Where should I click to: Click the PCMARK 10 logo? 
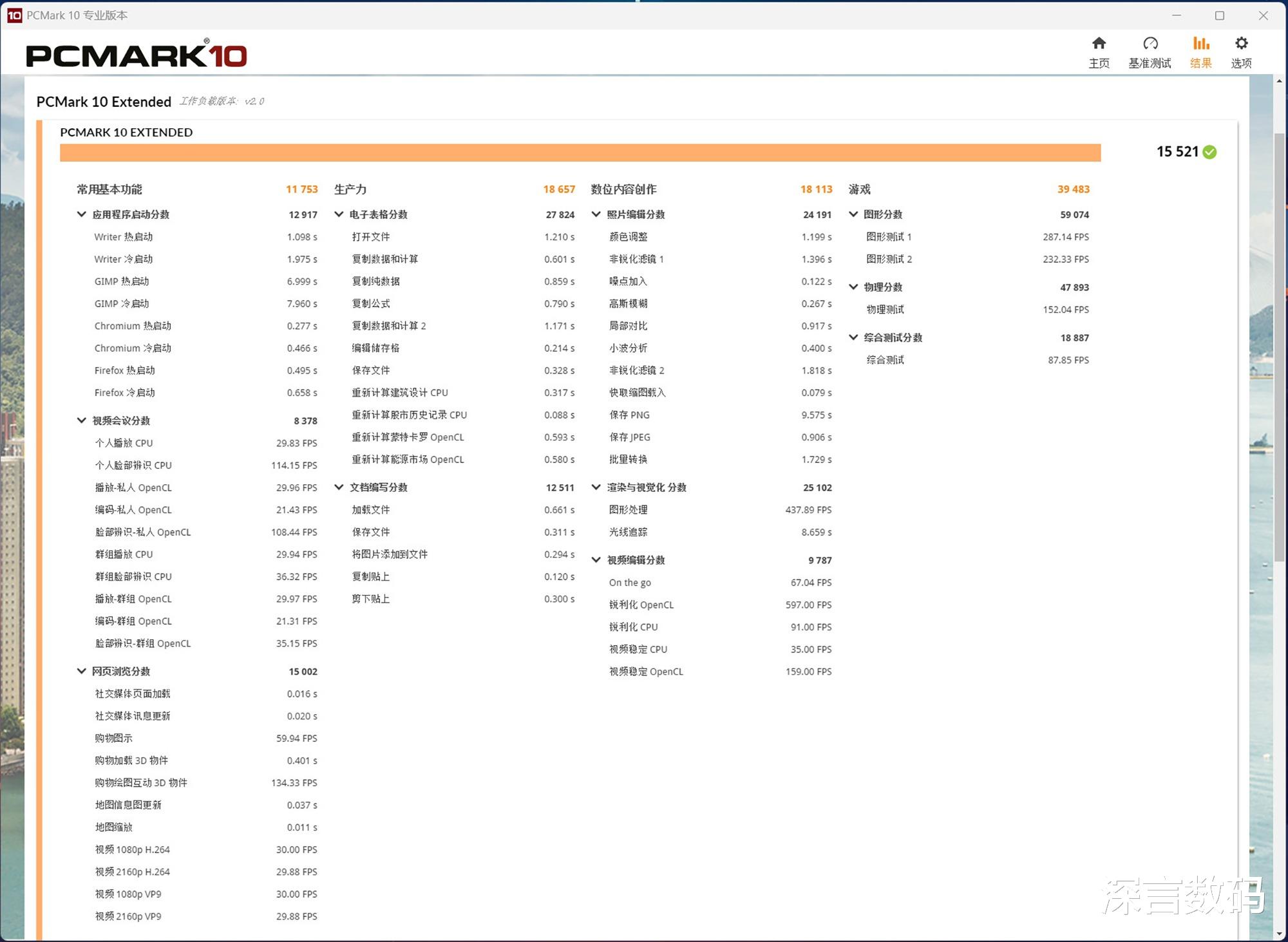pos(136,55)
